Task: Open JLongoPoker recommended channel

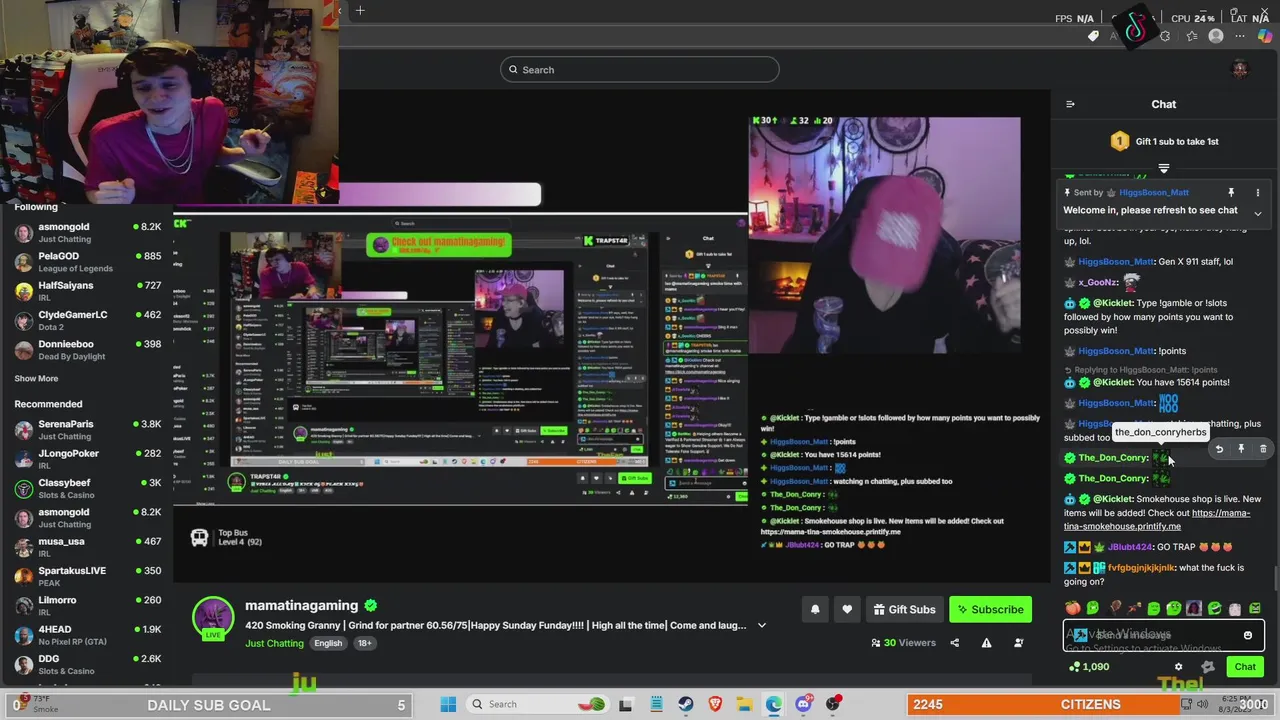Action: click(x=86, y=459)
